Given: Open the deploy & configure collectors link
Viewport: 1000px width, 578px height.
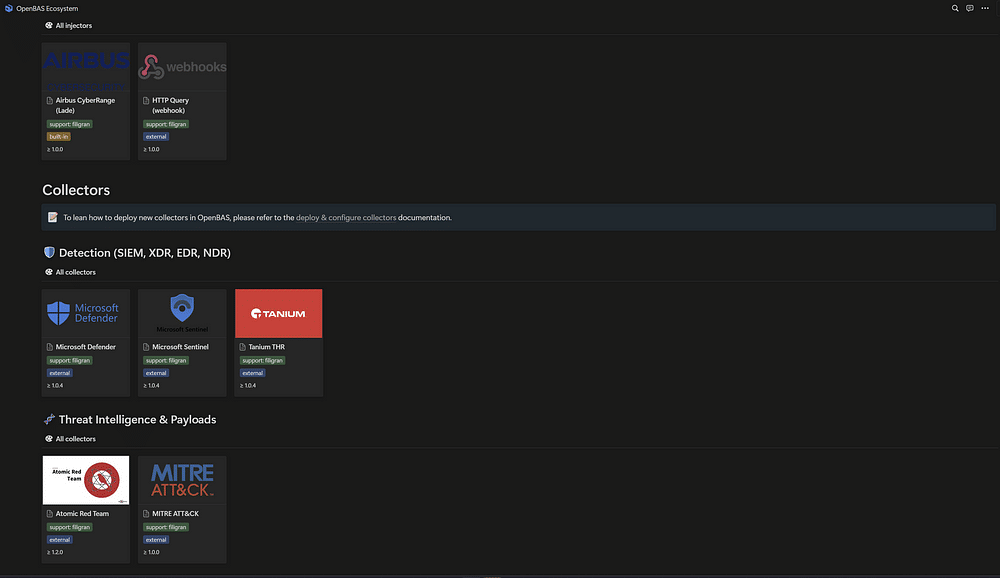Looking at the screenshot, I should [345, 217].
